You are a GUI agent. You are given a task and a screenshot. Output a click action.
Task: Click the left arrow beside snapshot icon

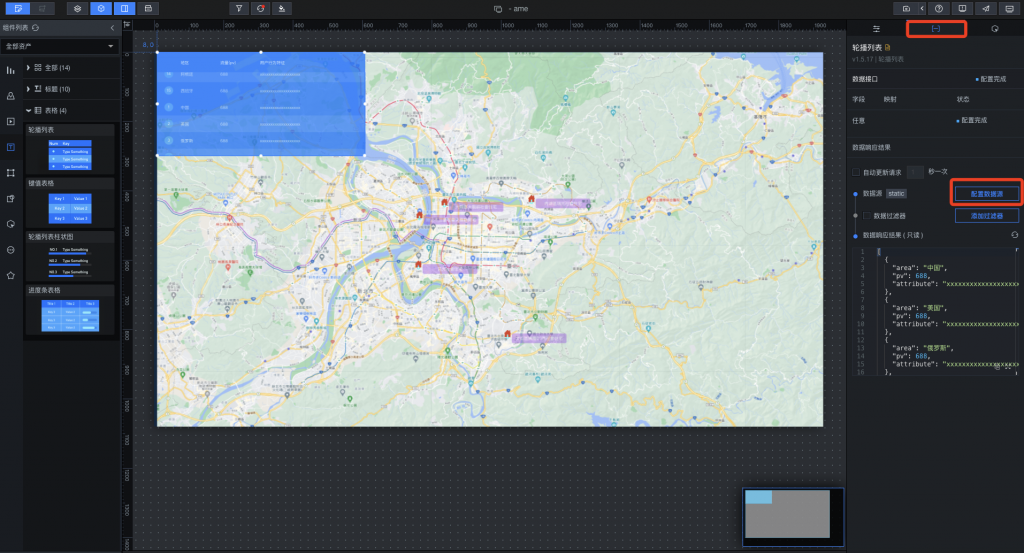coord(922,8)
